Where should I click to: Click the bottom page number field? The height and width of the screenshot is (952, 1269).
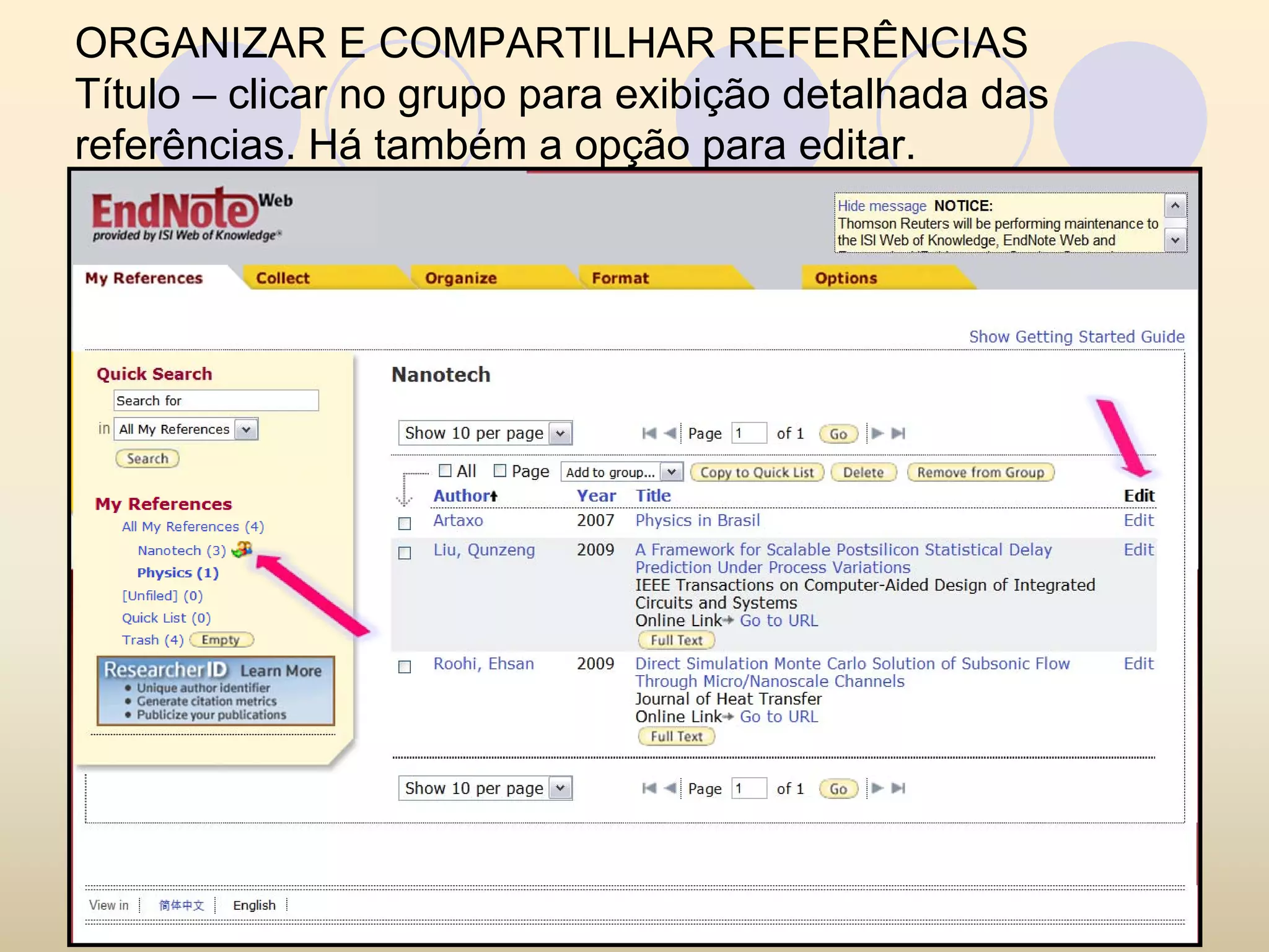pyautogui.click(x=749, y=788)
